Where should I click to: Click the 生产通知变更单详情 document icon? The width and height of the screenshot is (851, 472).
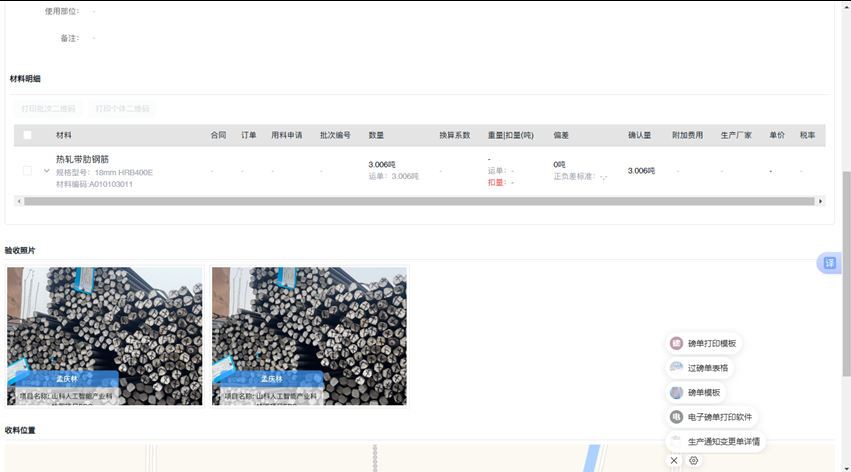pyautogui.click(x=677, y=441)
